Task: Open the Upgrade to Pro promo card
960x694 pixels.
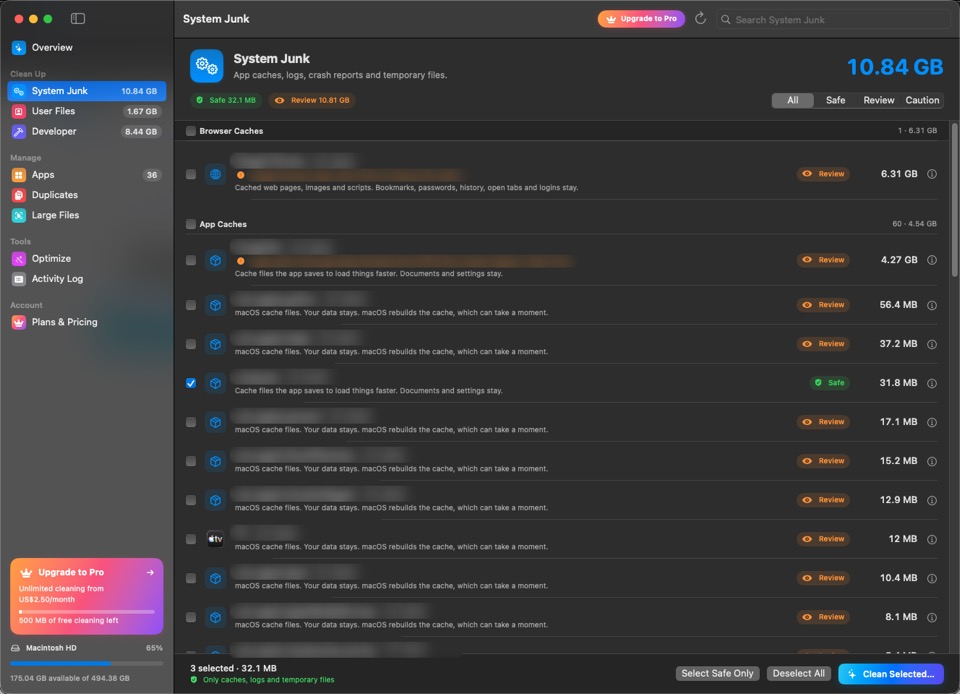Action: 87,596
